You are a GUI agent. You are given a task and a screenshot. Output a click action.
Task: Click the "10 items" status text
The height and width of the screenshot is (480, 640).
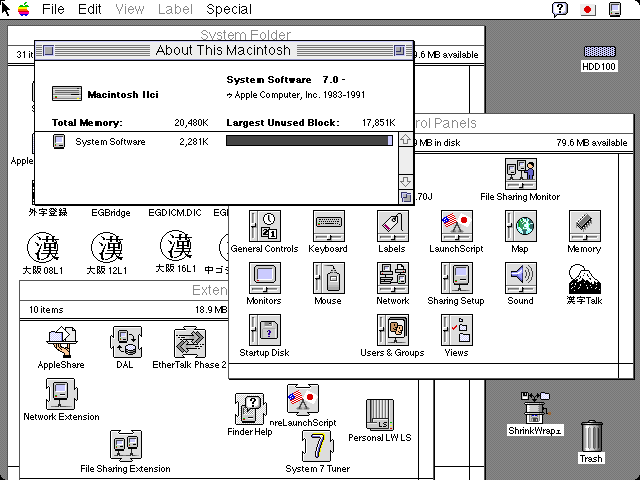click(46, 310)
